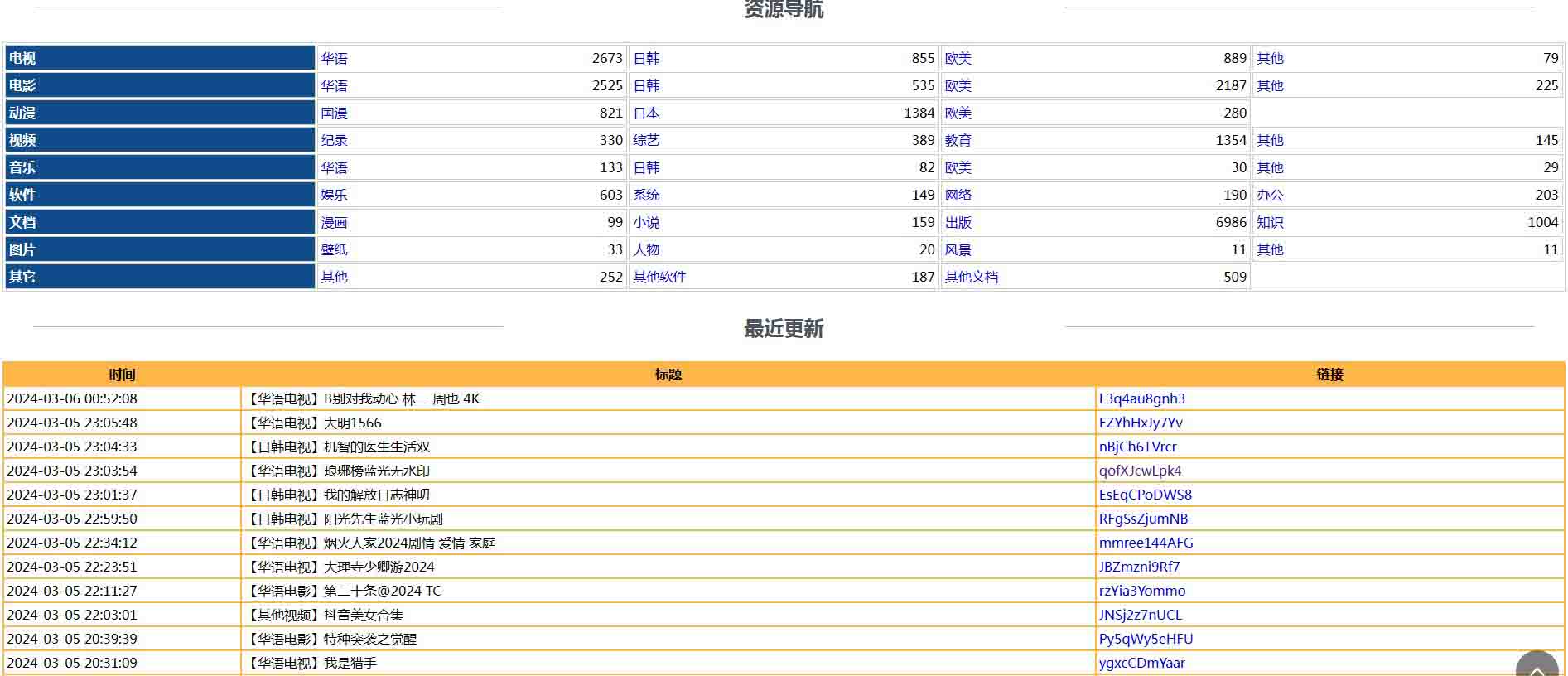Click the 文档 category header cell
Image resolution: width=1568 pixels, height=676 pixels.
[160, 222]
